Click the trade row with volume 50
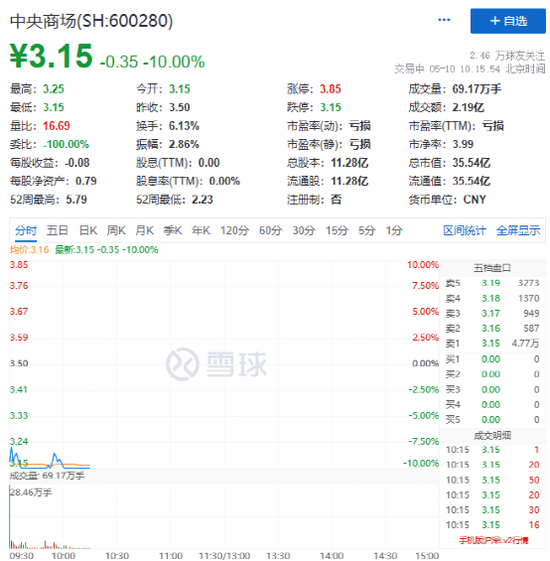This screenshot has height=561, width=550. coord(492,480)
